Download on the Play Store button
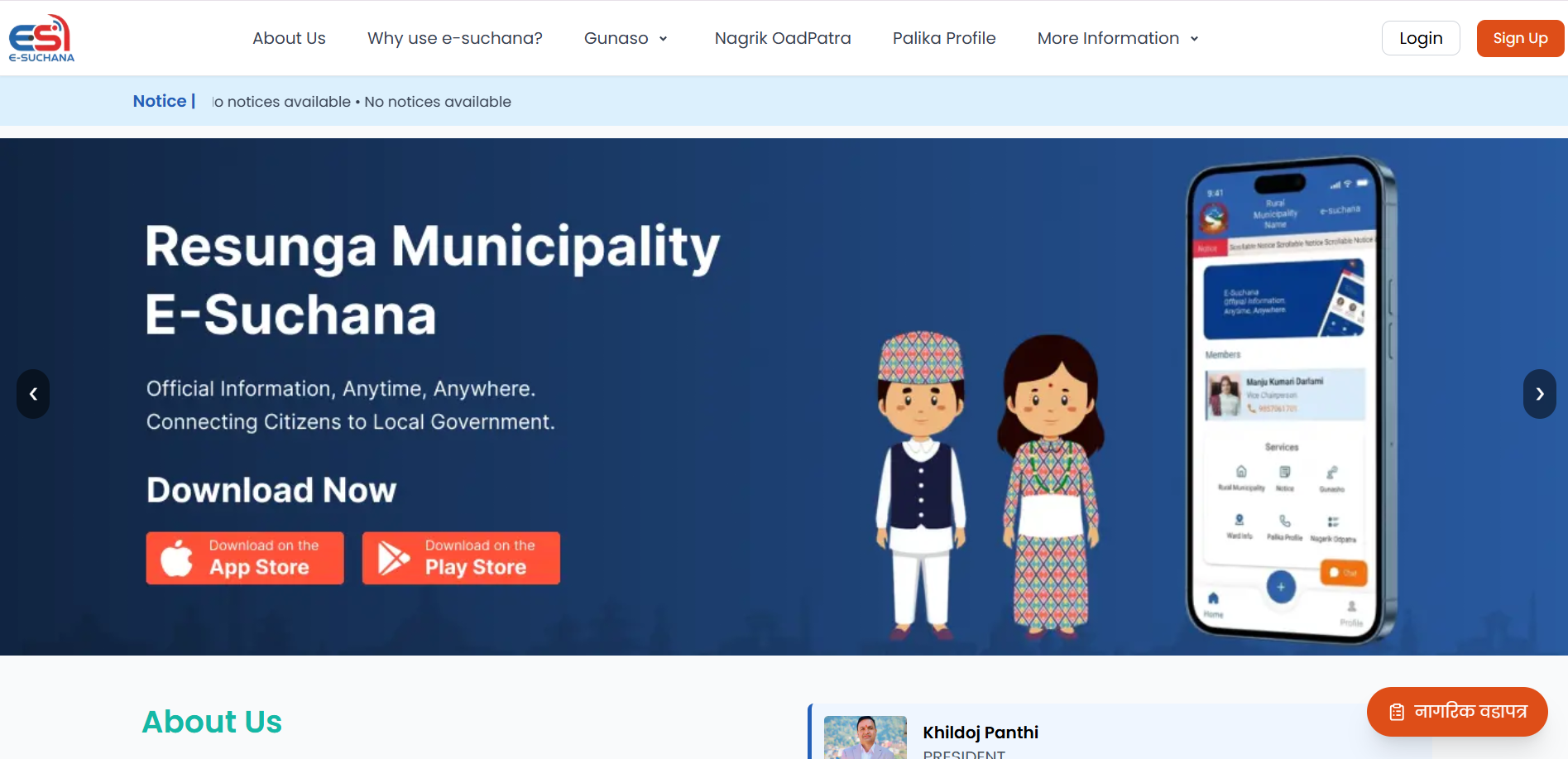This screenshot has width=1568, height=759. point(461,558)
